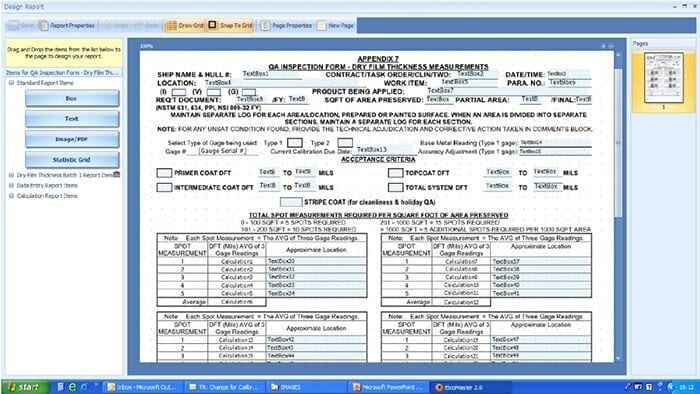Switch to the Microsoft PowerPoint taskbar window

click(388, 387)
